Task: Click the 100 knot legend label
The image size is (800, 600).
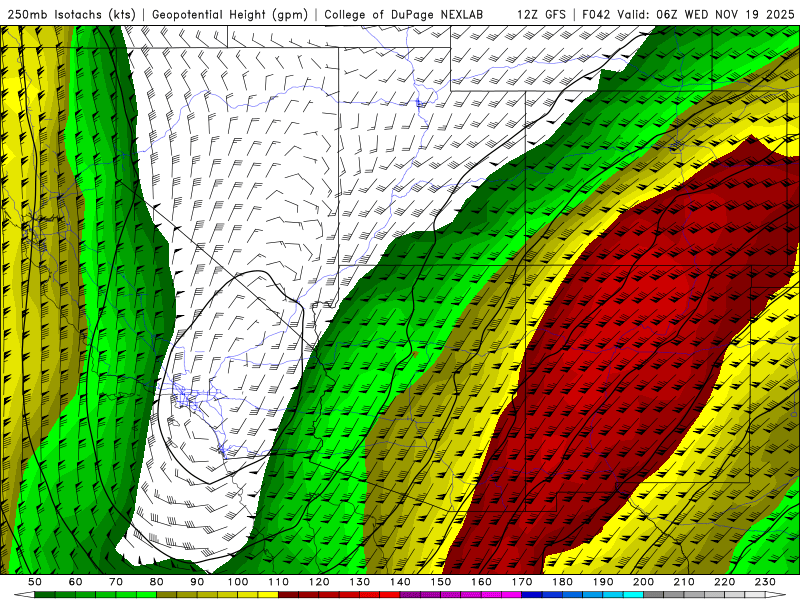Action: pos(238,582)
